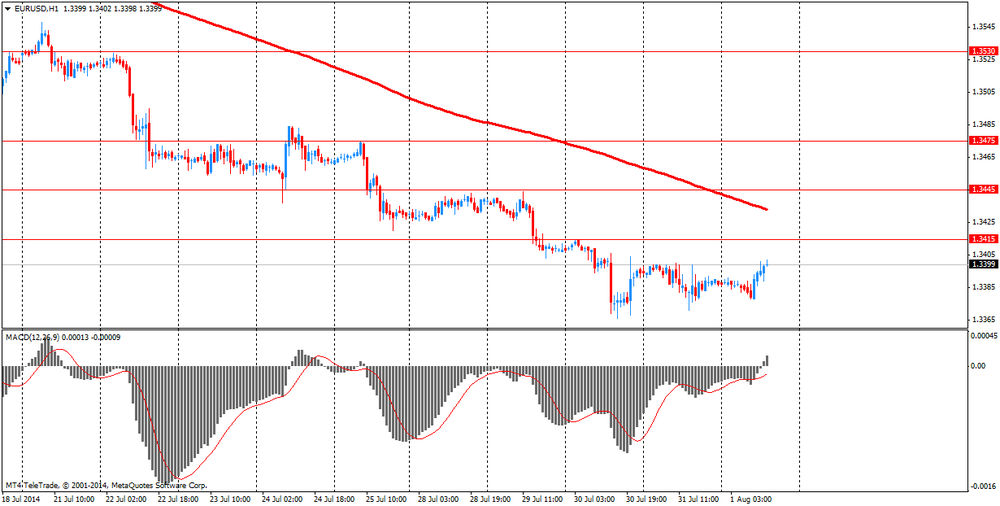Click the 1.3425 price axis label
Viewport: 1000px width, 506px height.
click(x=983, y=222)
